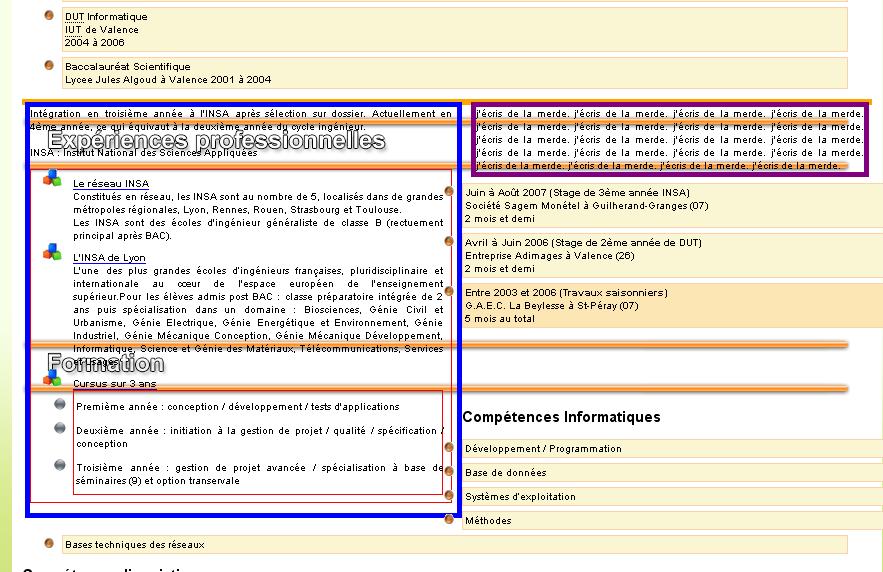The height and width of the screenshot is (572, 883).
Task: Click the orange bullet beside Développement / Programmation
Action: pos(449,447)
